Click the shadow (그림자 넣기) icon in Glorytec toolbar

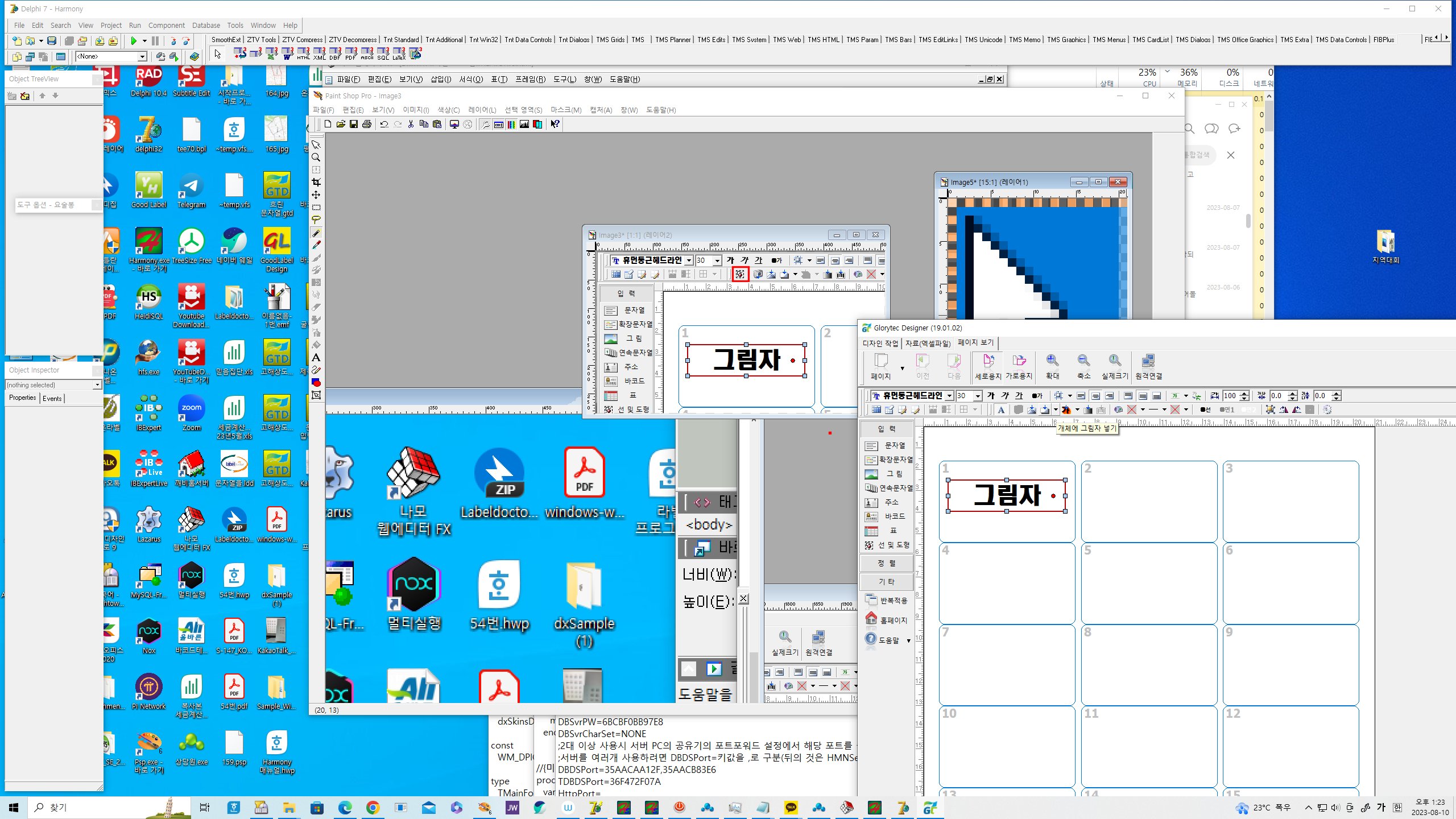[x=1045, y=409]
